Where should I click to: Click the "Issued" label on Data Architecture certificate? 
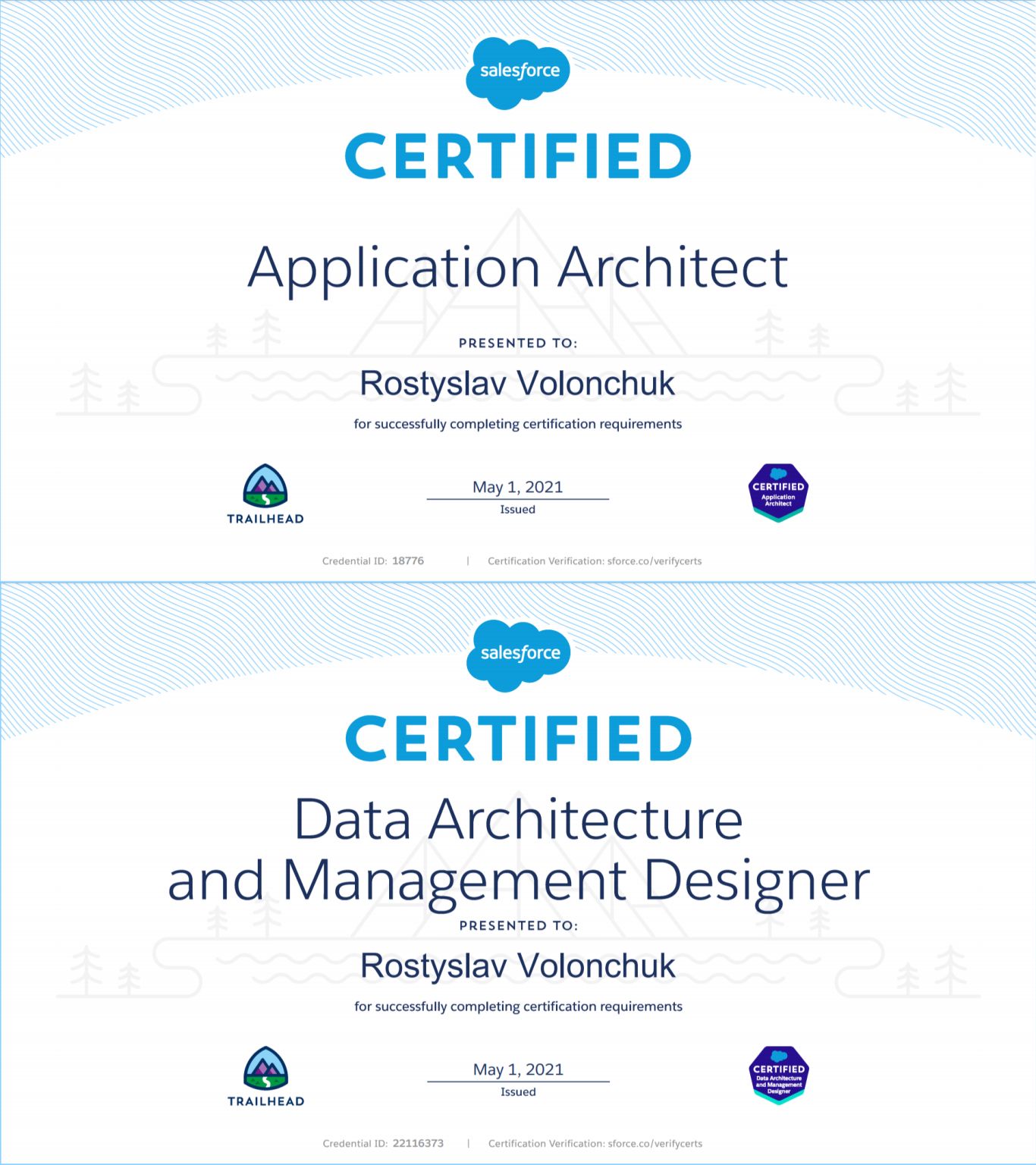[x=519, y=1092]
